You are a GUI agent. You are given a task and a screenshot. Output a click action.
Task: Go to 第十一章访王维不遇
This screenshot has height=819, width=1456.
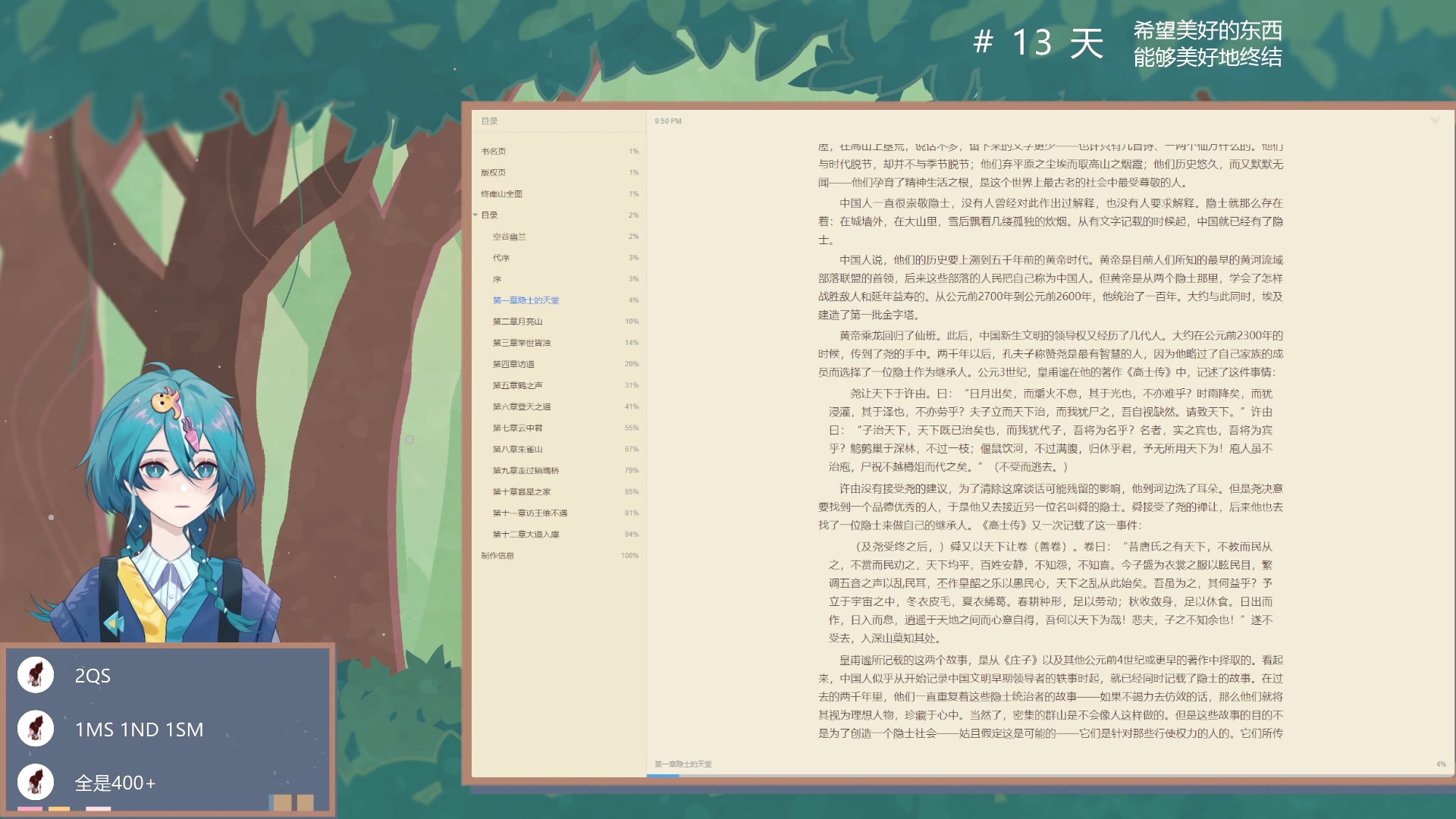[559, 513]
